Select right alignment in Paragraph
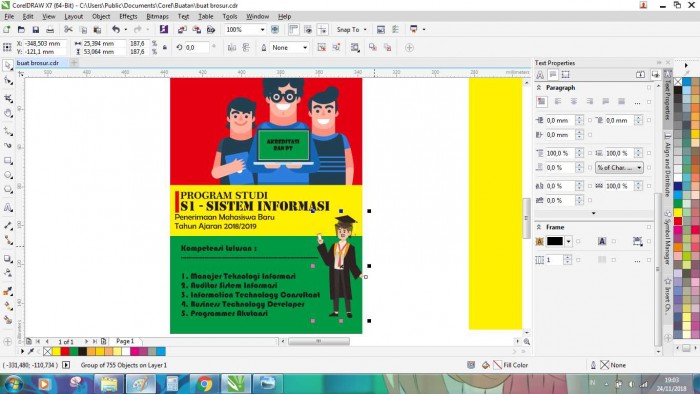The width and height of the screenshot is (700, 394). [589, 102]
